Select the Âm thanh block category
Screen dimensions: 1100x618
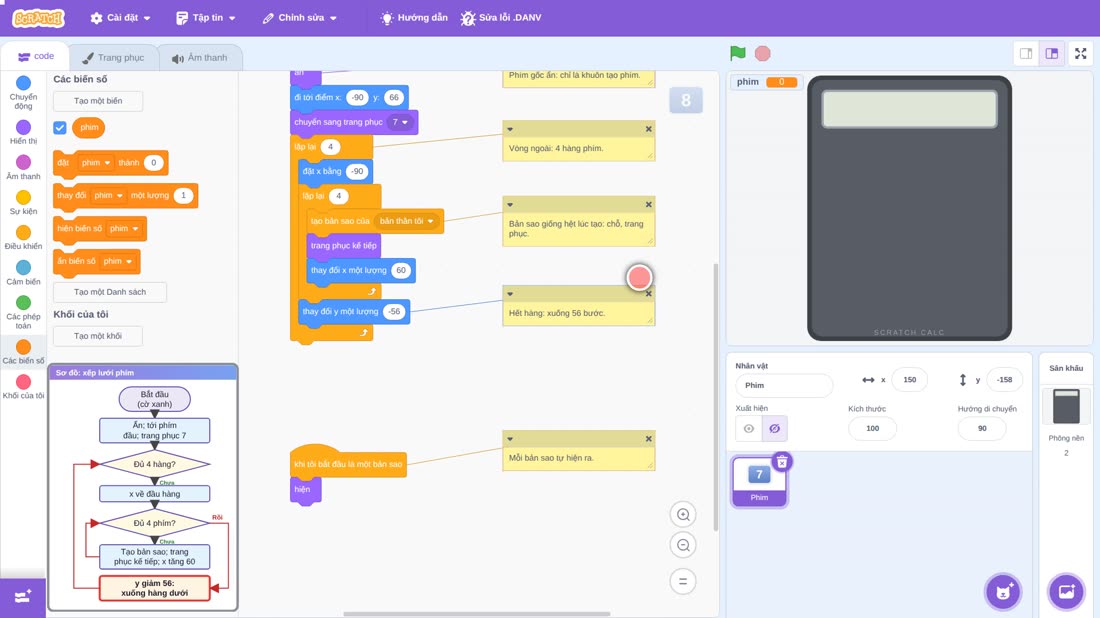tap(23, 167)
